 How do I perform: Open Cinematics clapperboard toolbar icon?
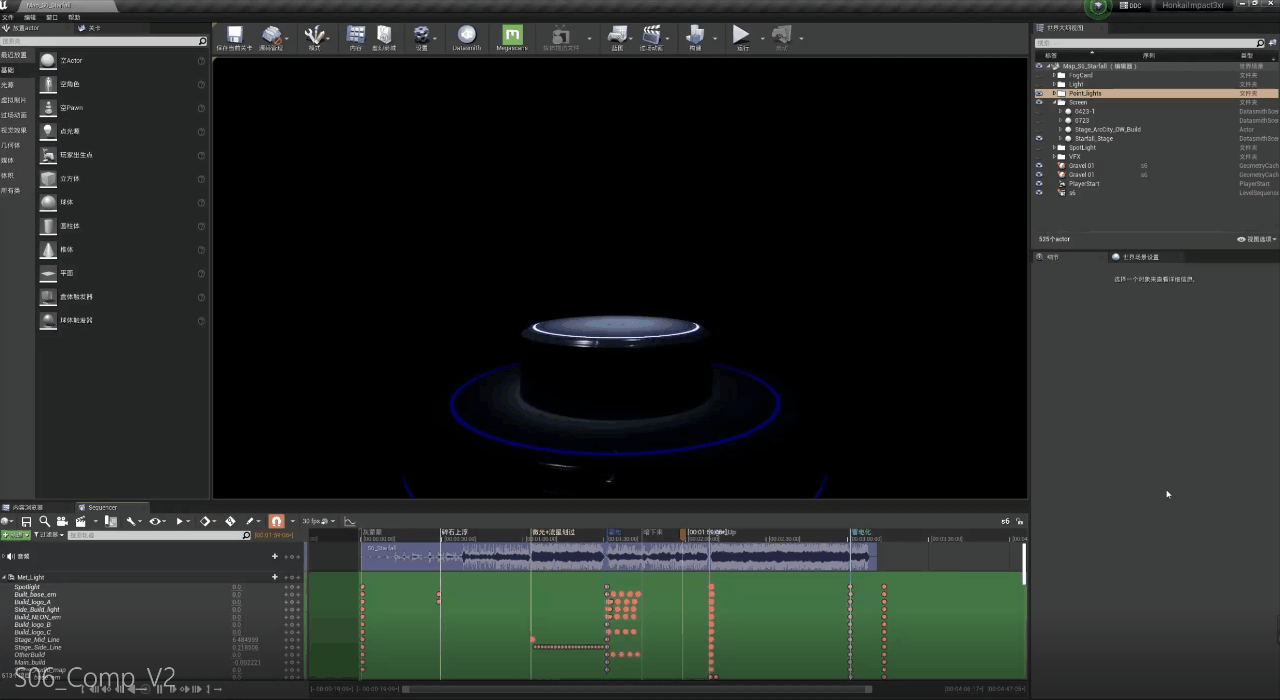pos(652,35)
